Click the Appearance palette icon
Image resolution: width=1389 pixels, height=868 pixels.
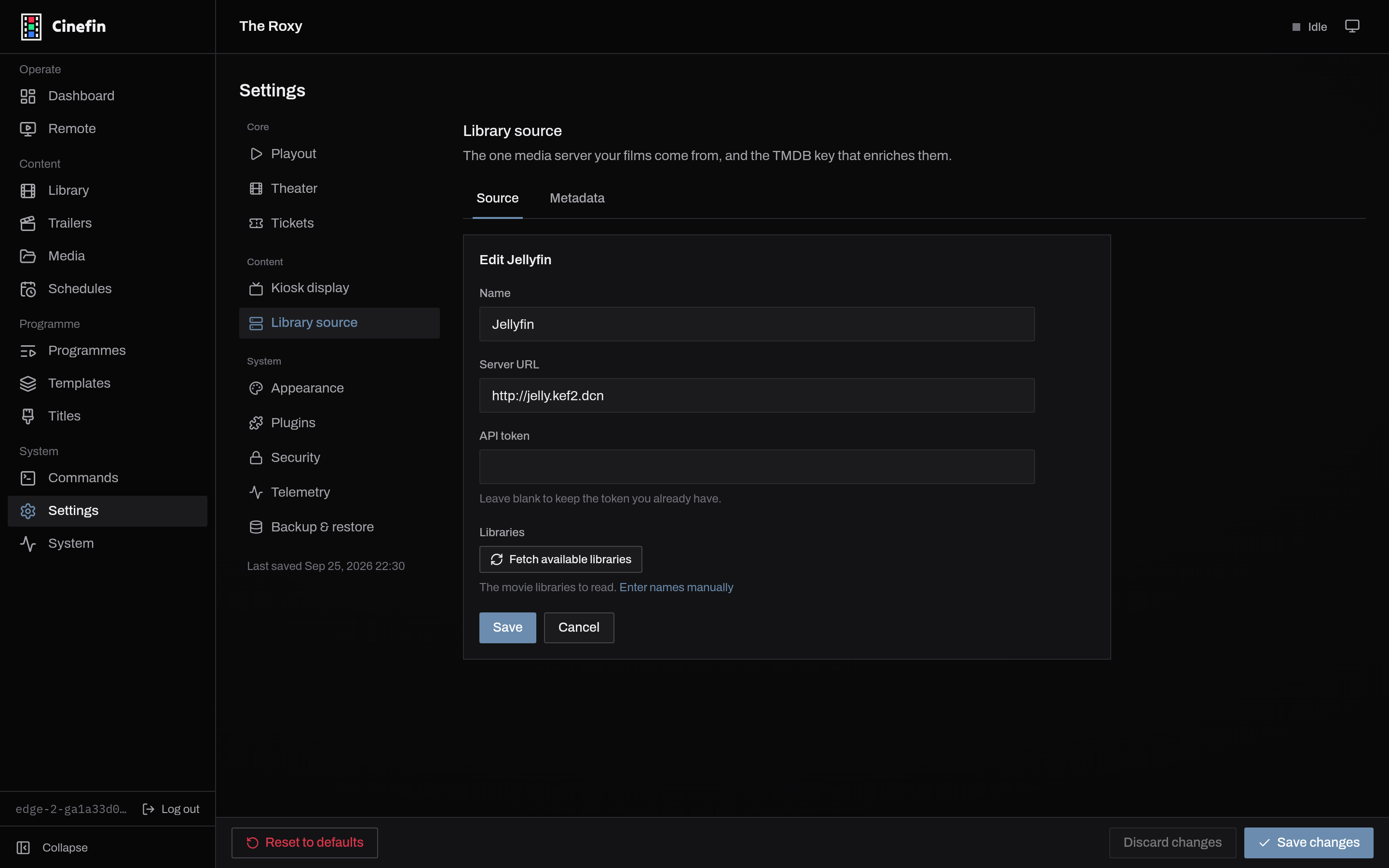pyautogui.click(x=256, y=388)
